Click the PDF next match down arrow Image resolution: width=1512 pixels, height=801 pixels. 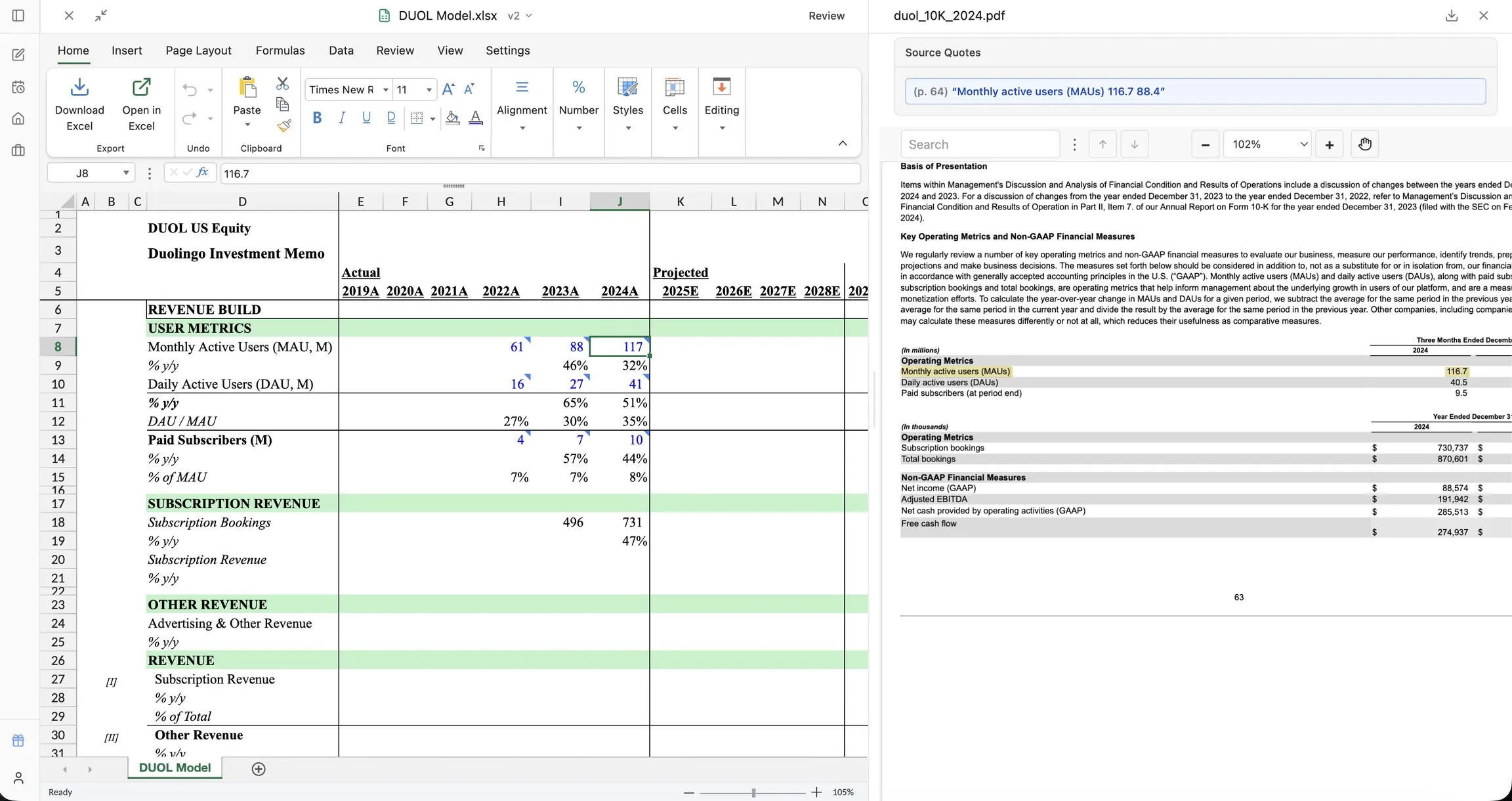pos(1135,144)
